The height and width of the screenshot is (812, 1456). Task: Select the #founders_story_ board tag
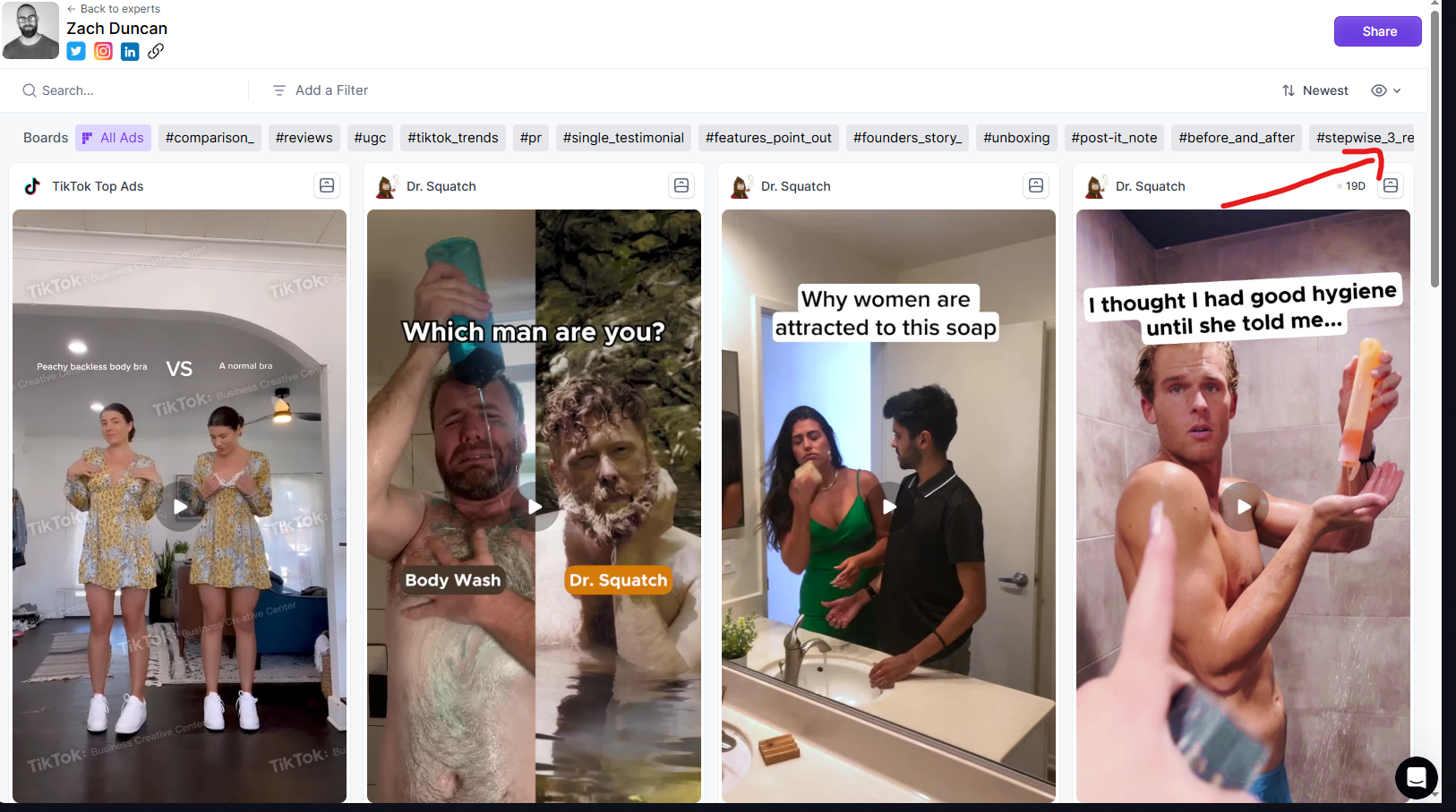point(907,138)
